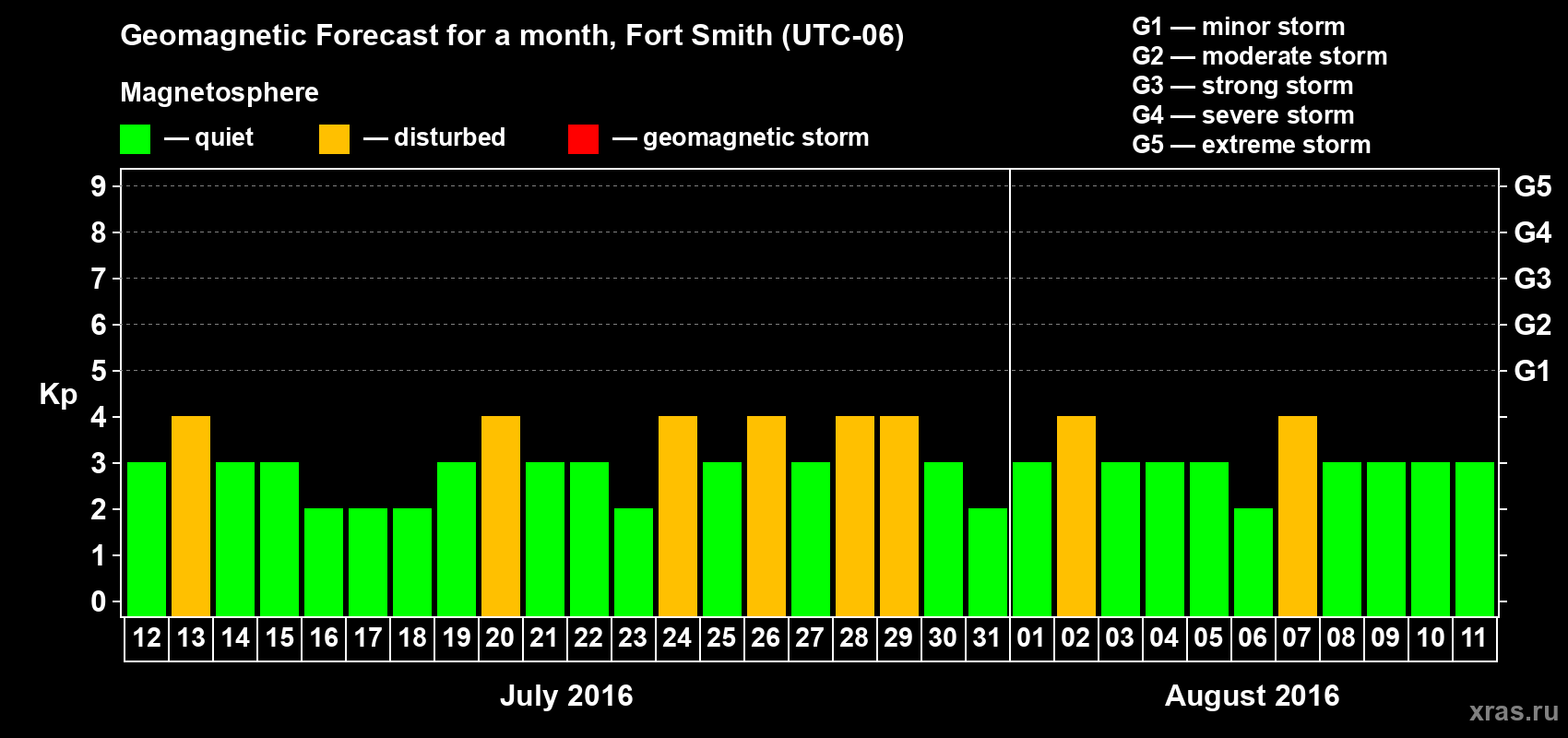The height and width of the screenshot is (738, 1568).
Task: Click the '— geomagnetic storm' legend label
Action: [741, 137]
